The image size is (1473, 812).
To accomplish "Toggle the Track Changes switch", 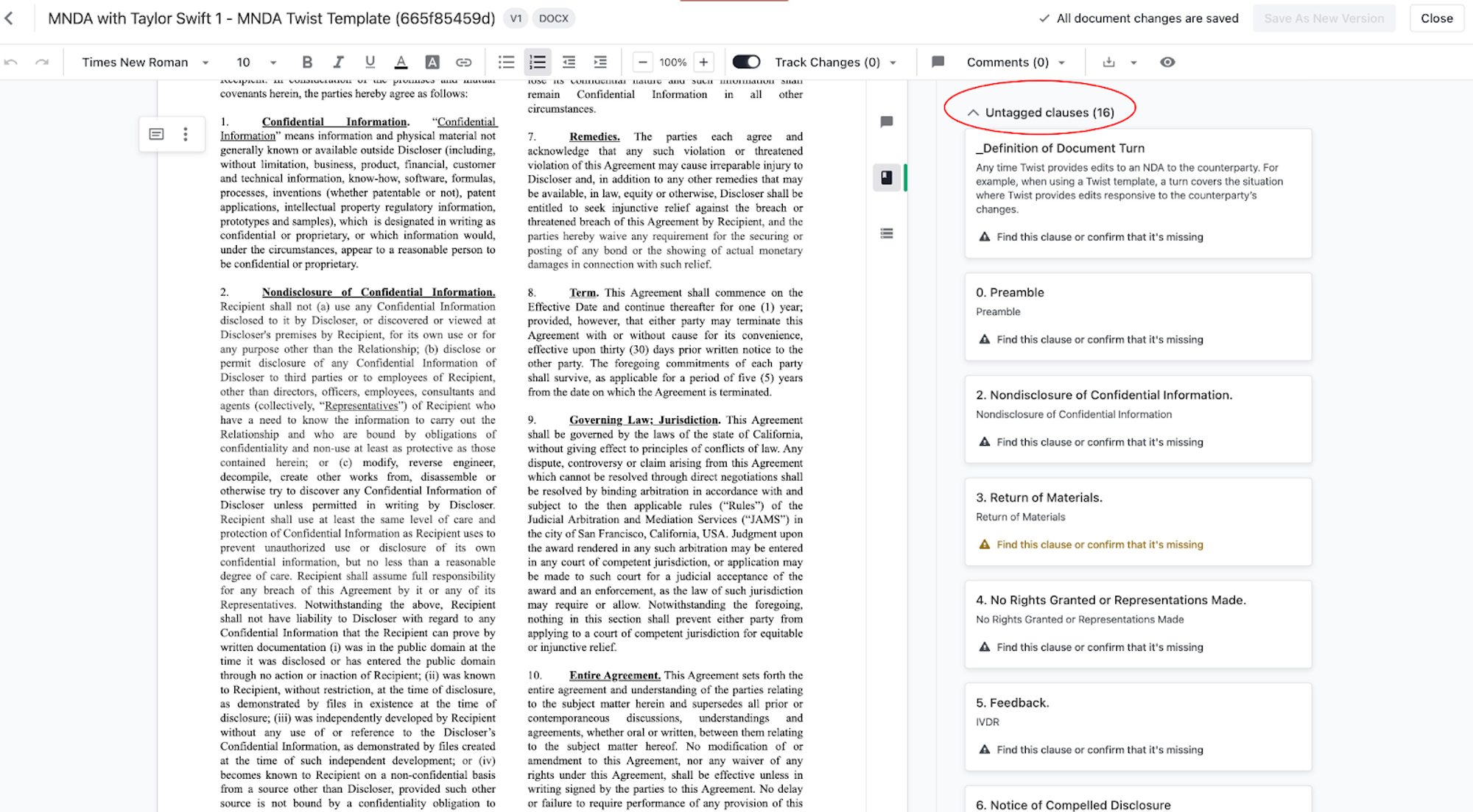I will [x=746, y=62].
